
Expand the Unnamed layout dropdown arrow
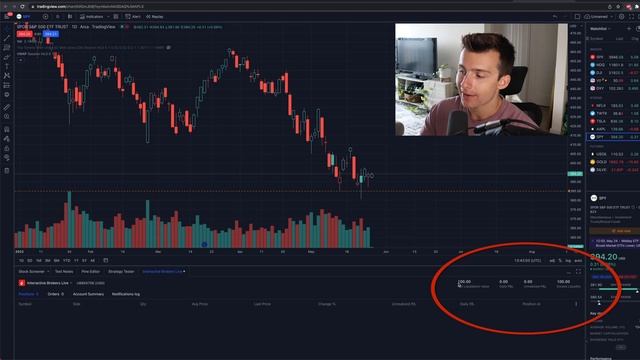pyautogui.click(x=611, y=17)
